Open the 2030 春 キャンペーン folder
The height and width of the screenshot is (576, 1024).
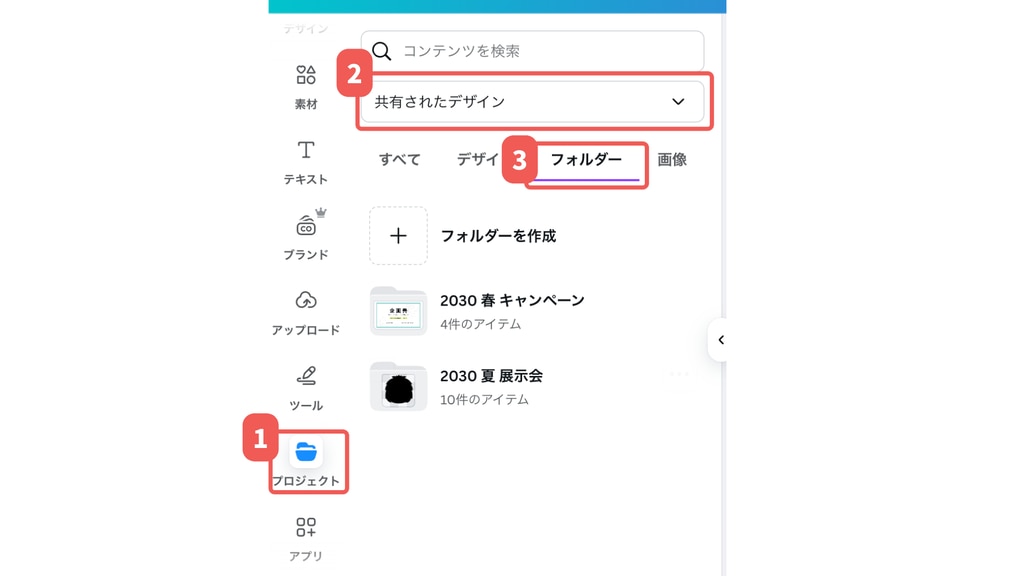[x=512, y=301]
